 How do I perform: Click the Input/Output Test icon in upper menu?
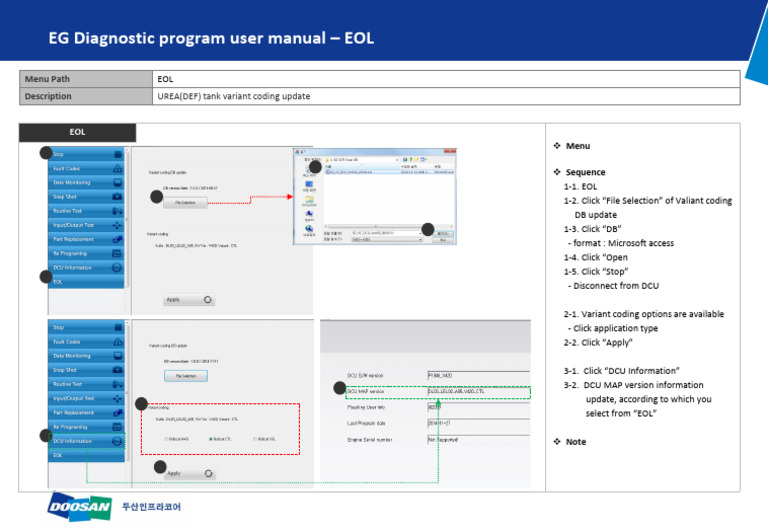[x=118, y=226]
